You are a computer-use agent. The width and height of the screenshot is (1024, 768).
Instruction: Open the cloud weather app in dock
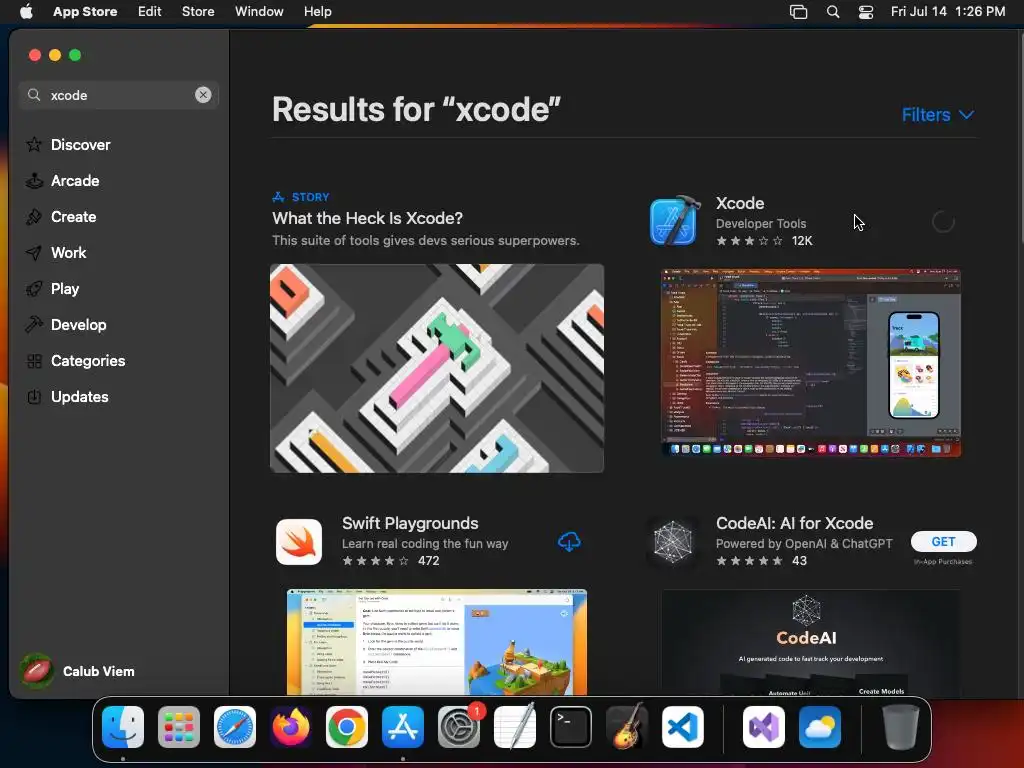click(x=820, y=727)
